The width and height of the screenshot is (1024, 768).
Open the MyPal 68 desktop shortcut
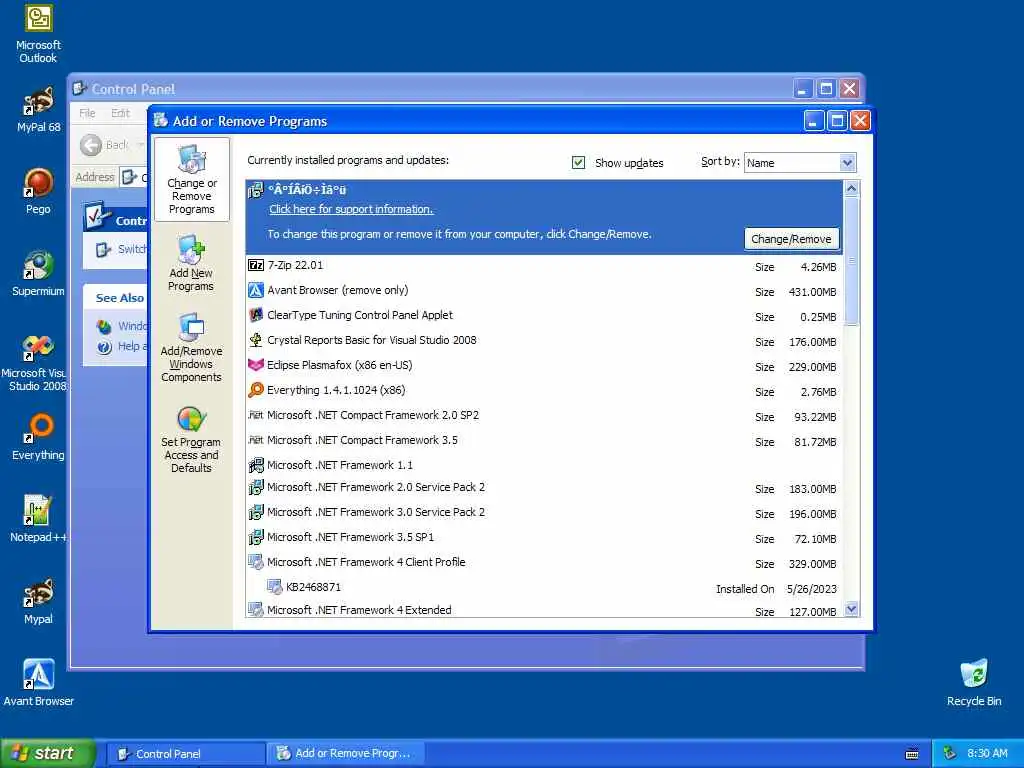pos(38,110)
